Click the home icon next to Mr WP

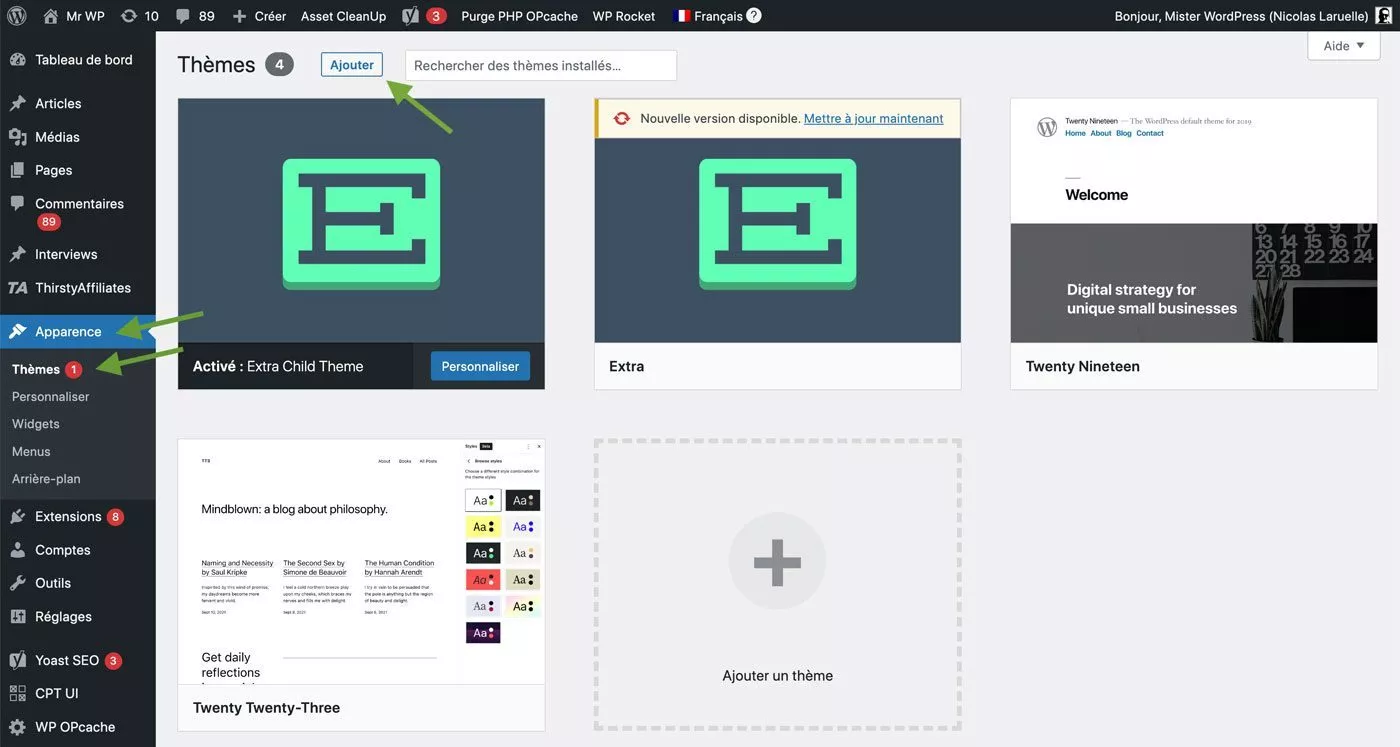tap(51, 16)
